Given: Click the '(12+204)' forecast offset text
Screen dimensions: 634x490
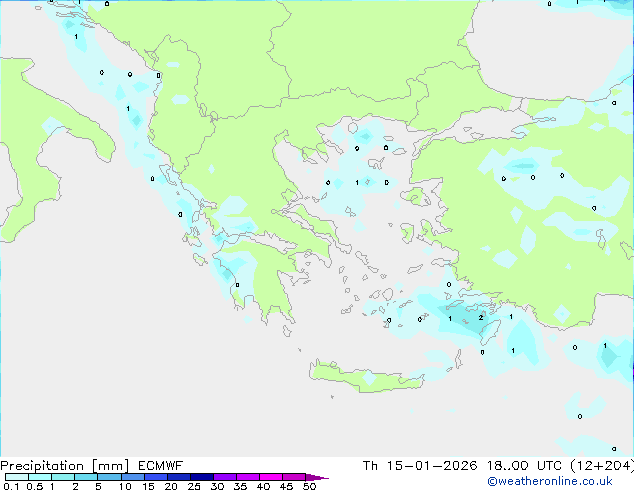Looking at the screenshot, I should [x=602, y=466].
